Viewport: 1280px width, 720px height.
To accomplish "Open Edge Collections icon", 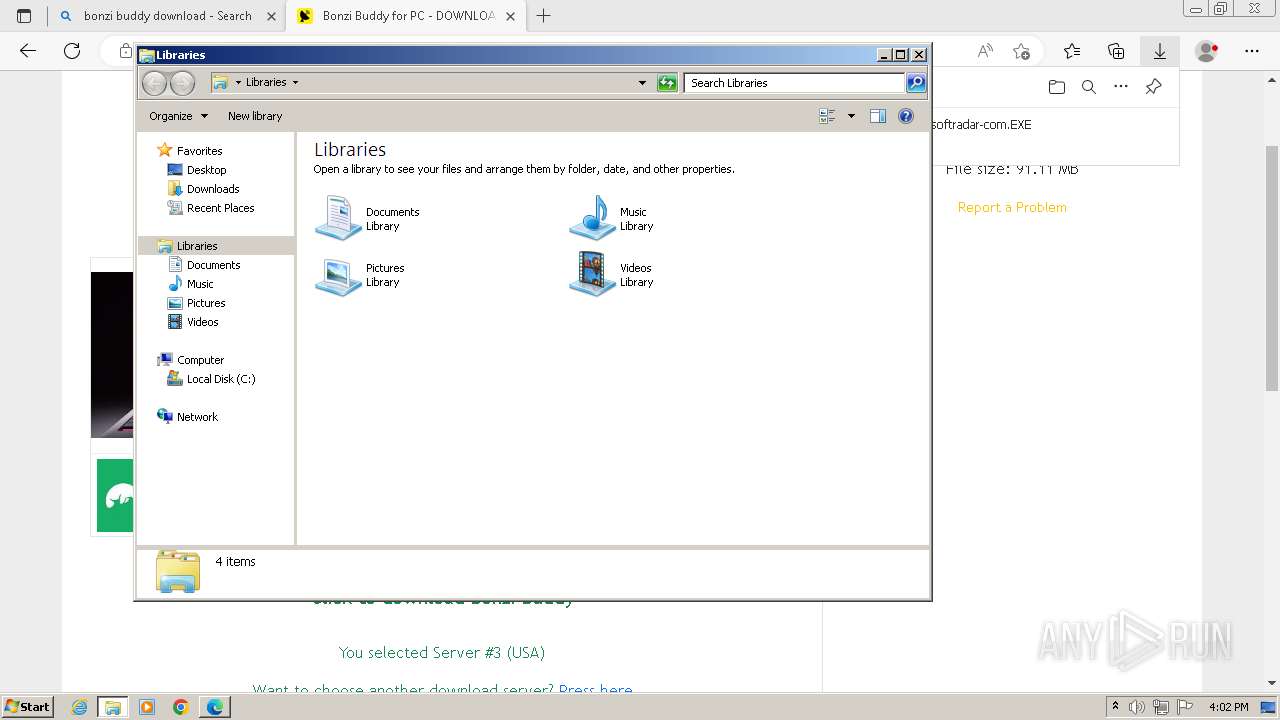I will click(1116, 51).
